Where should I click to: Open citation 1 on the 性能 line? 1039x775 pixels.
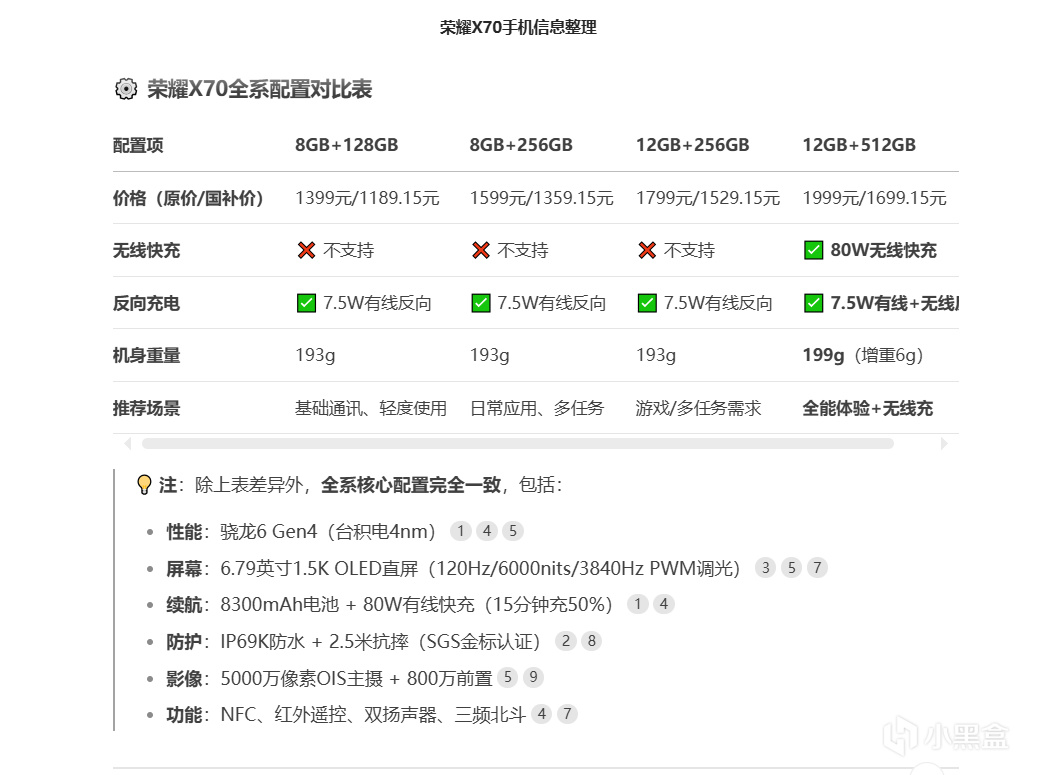point(461,531)
